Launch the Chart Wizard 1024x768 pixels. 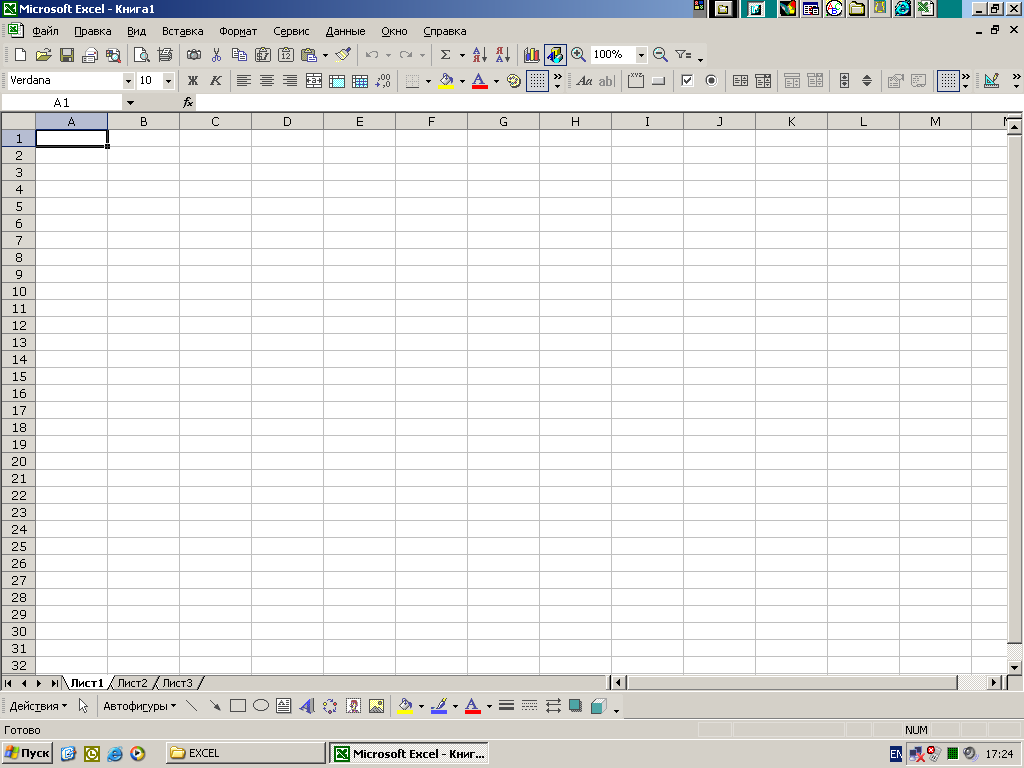(x=532, y=55)
